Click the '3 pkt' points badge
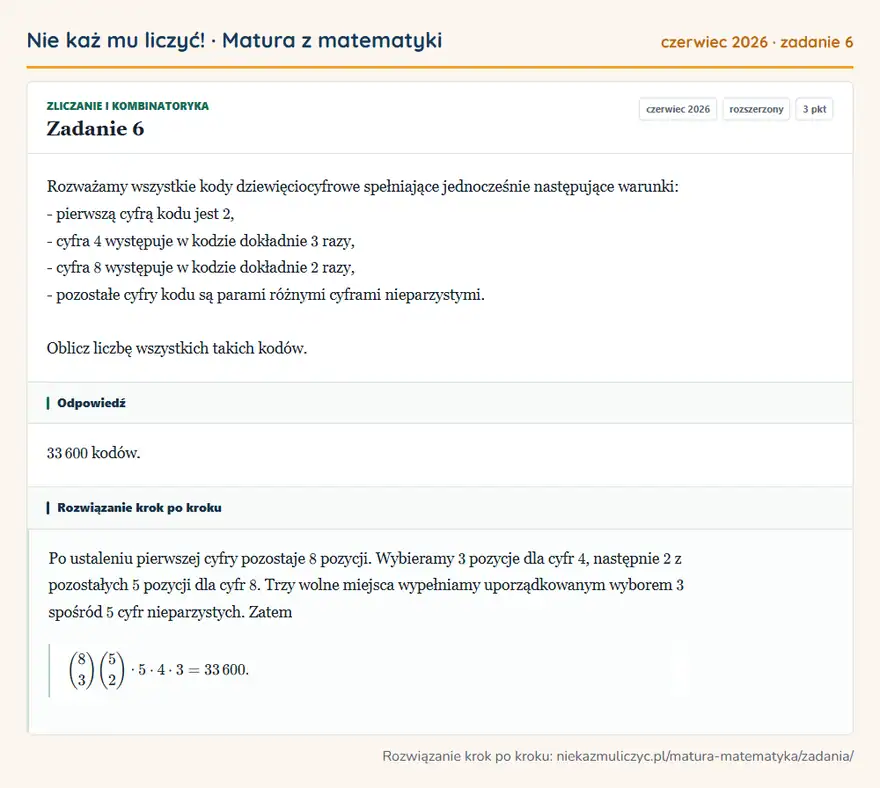880x788 pixels. tap(814, 109)
